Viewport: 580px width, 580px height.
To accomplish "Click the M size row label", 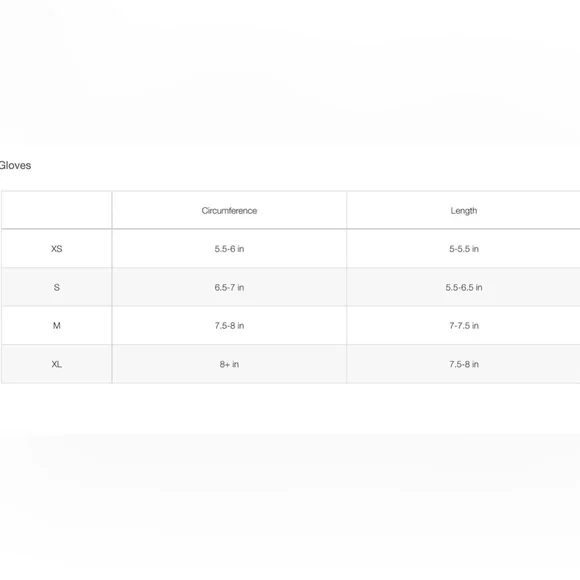I will click(x=57, y=326).
